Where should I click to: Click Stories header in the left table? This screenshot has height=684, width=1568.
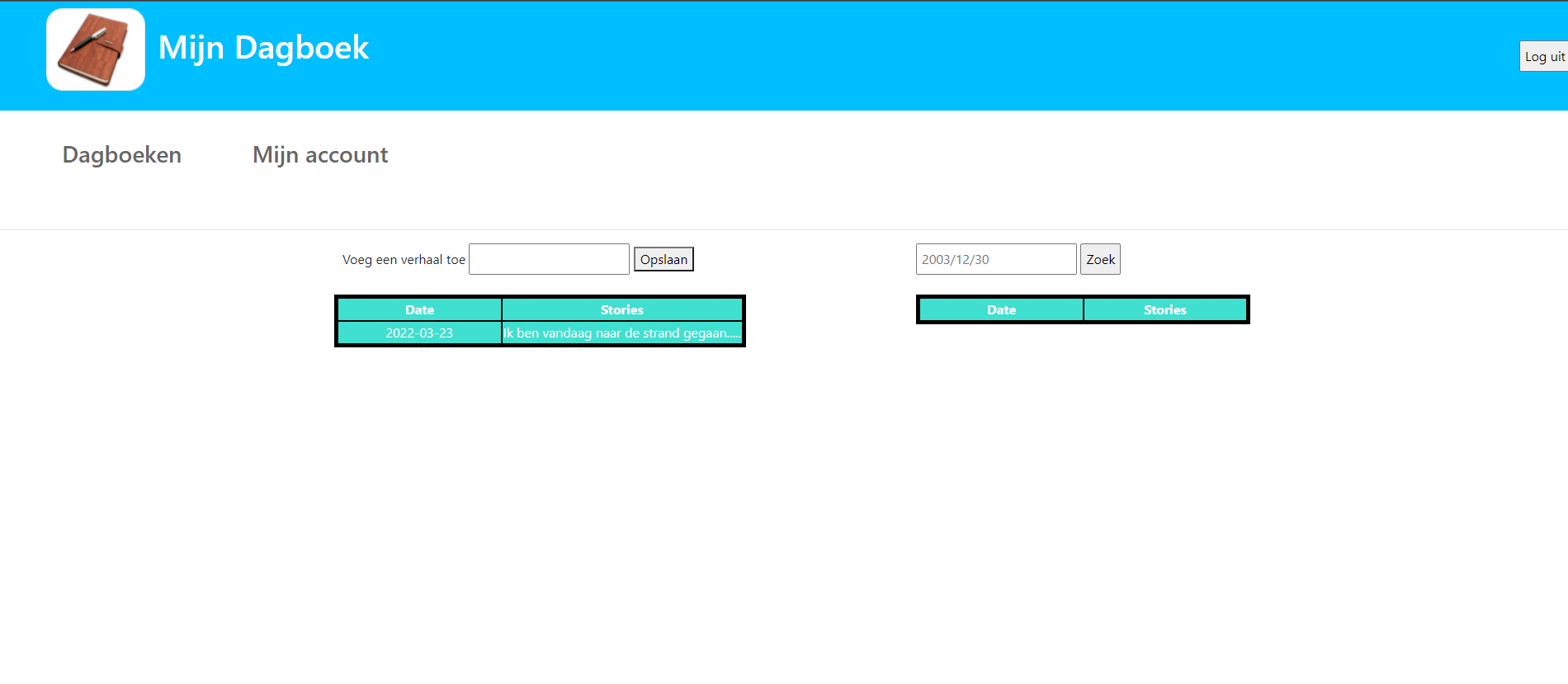(x=622, y=310)
